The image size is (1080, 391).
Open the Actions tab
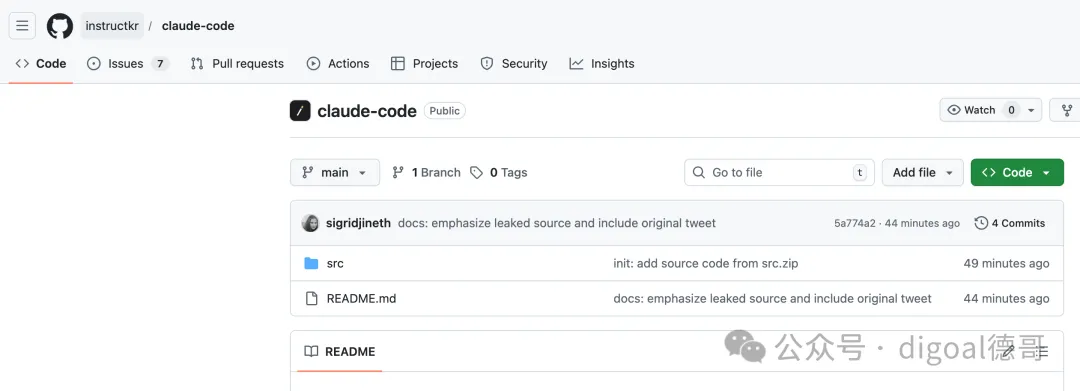[338, 63]
